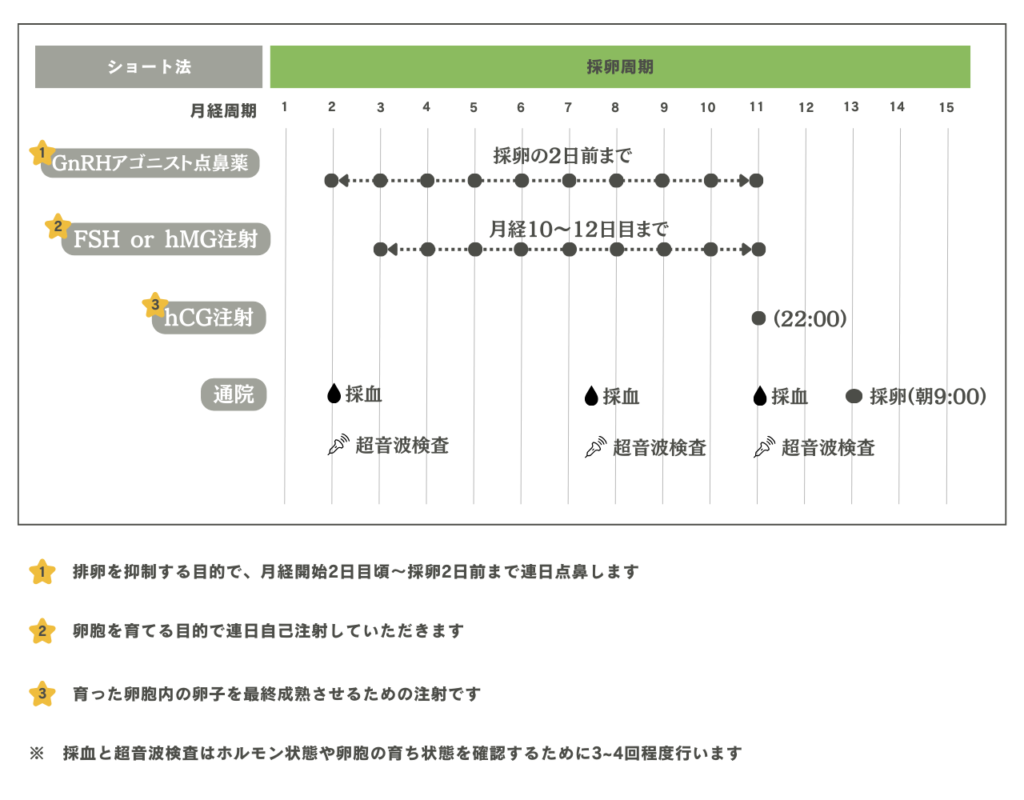Expand the arrow ending at 採卵の2日前まで

coord(742,180)
